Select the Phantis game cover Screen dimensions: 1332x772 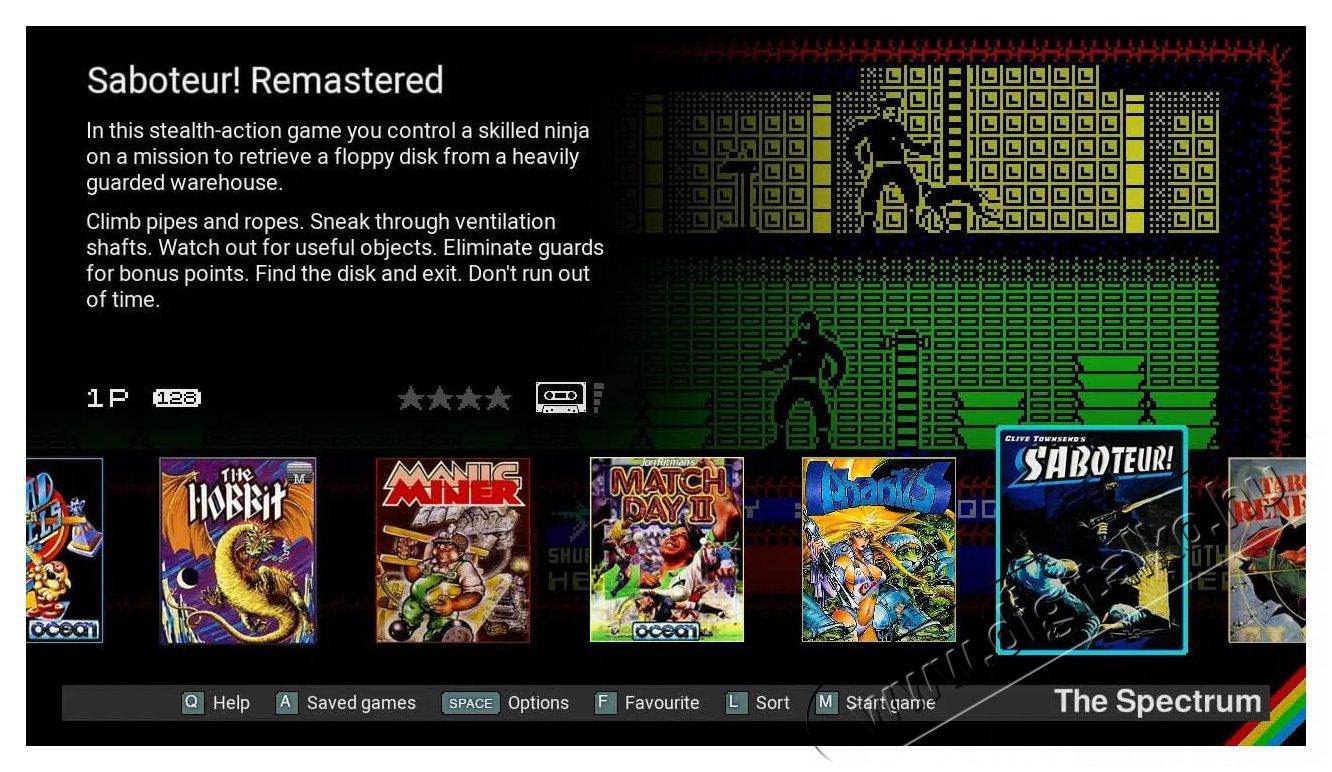(x=879, y=549)
